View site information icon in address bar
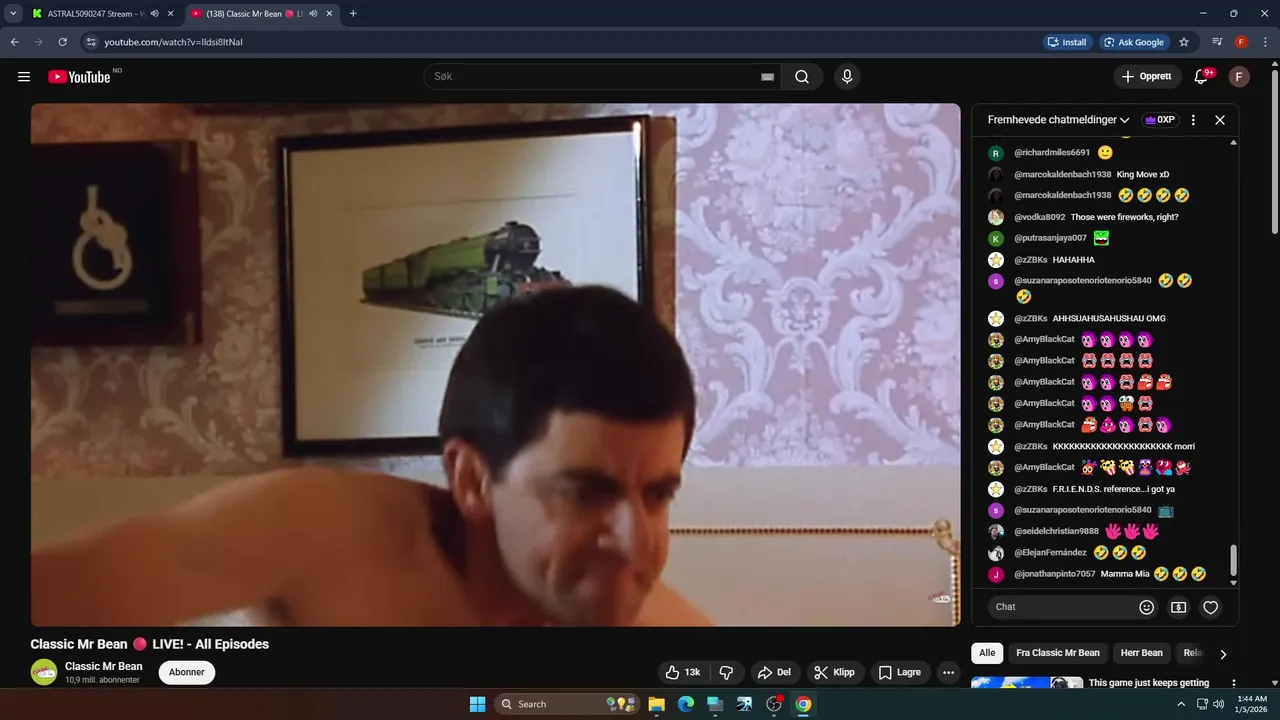 point(91,42)
